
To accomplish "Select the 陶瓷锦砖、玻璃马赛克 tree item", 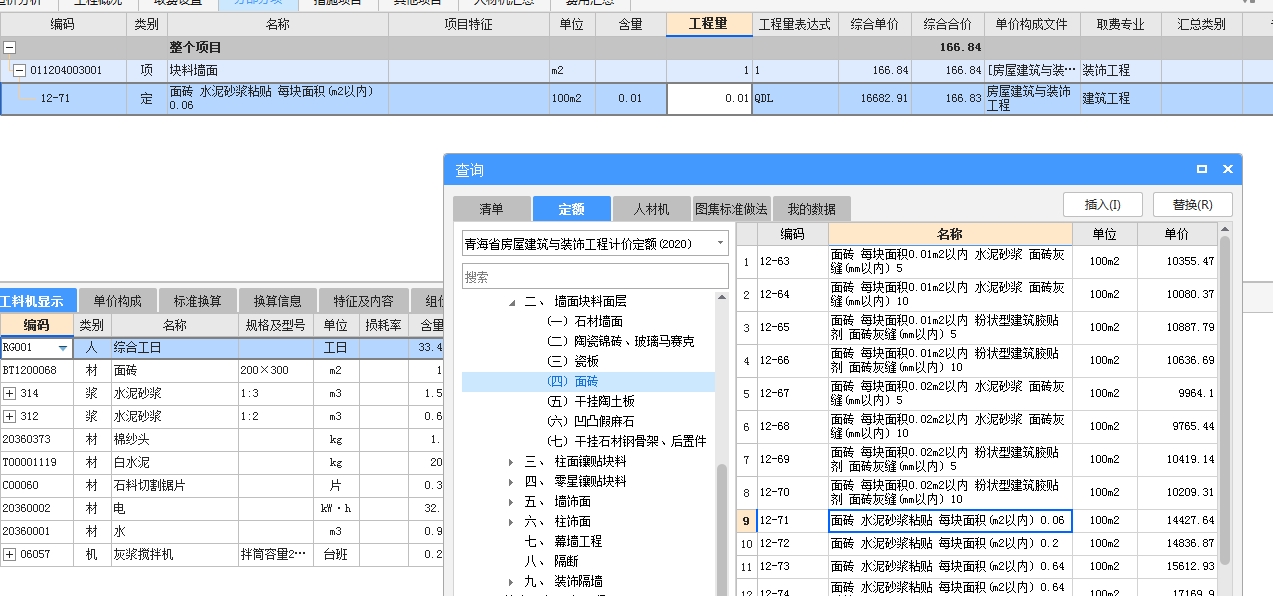I will click(620, 342).
